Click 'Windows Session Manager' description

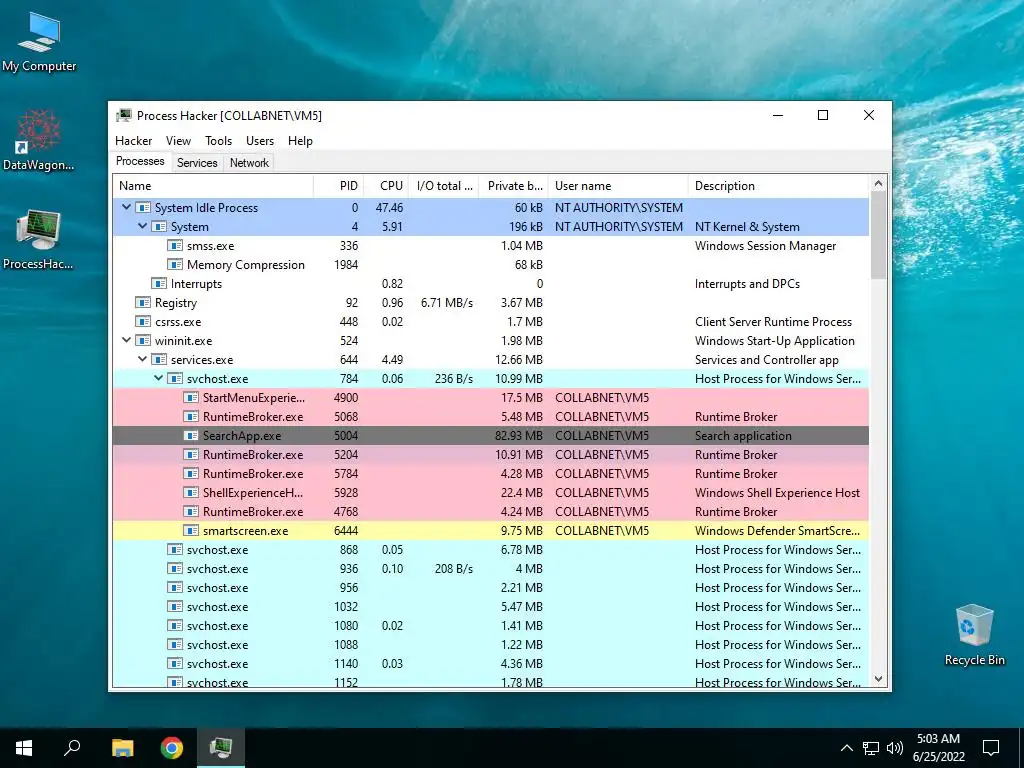tap(765, 246)
